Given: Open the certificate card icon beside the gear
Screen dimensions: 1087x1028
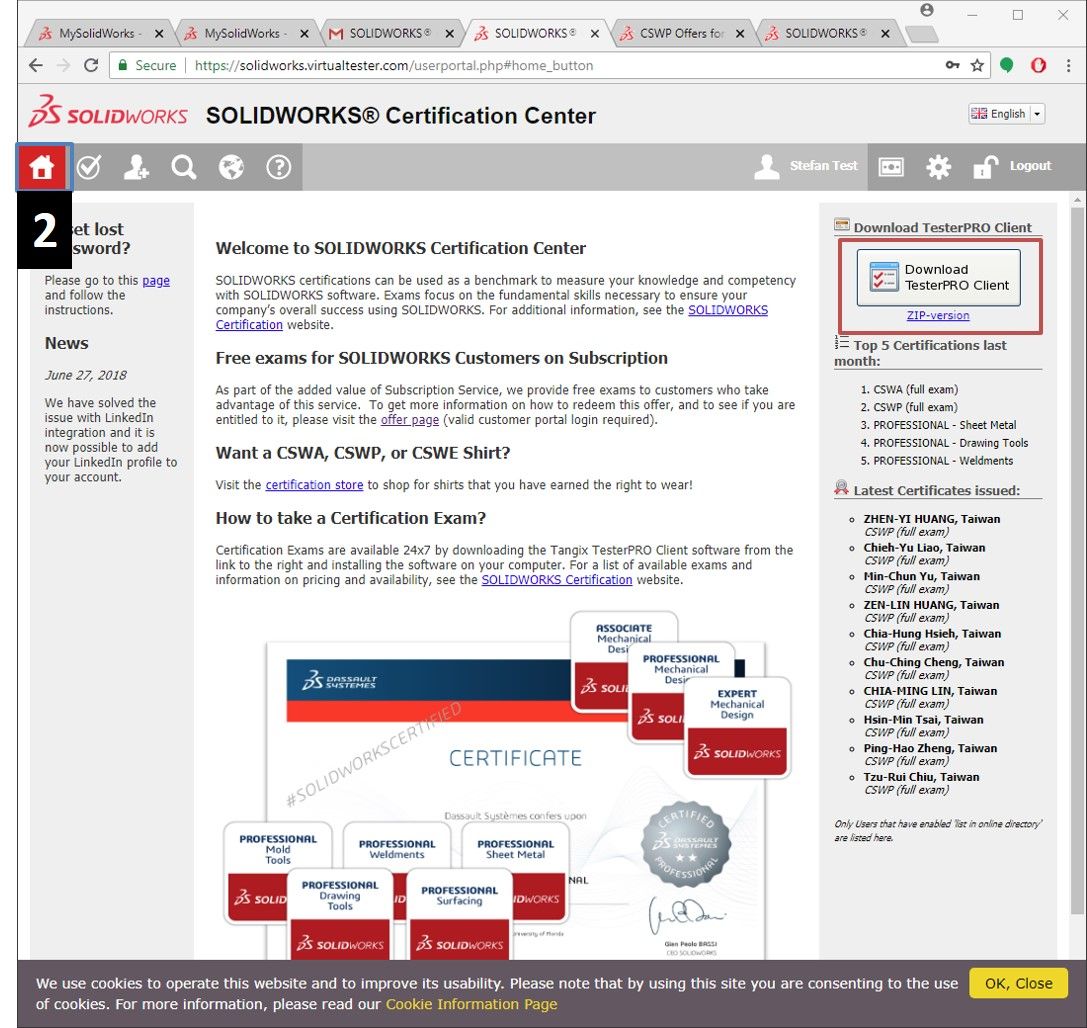Looking at the screenshot, I should (890, 167).
